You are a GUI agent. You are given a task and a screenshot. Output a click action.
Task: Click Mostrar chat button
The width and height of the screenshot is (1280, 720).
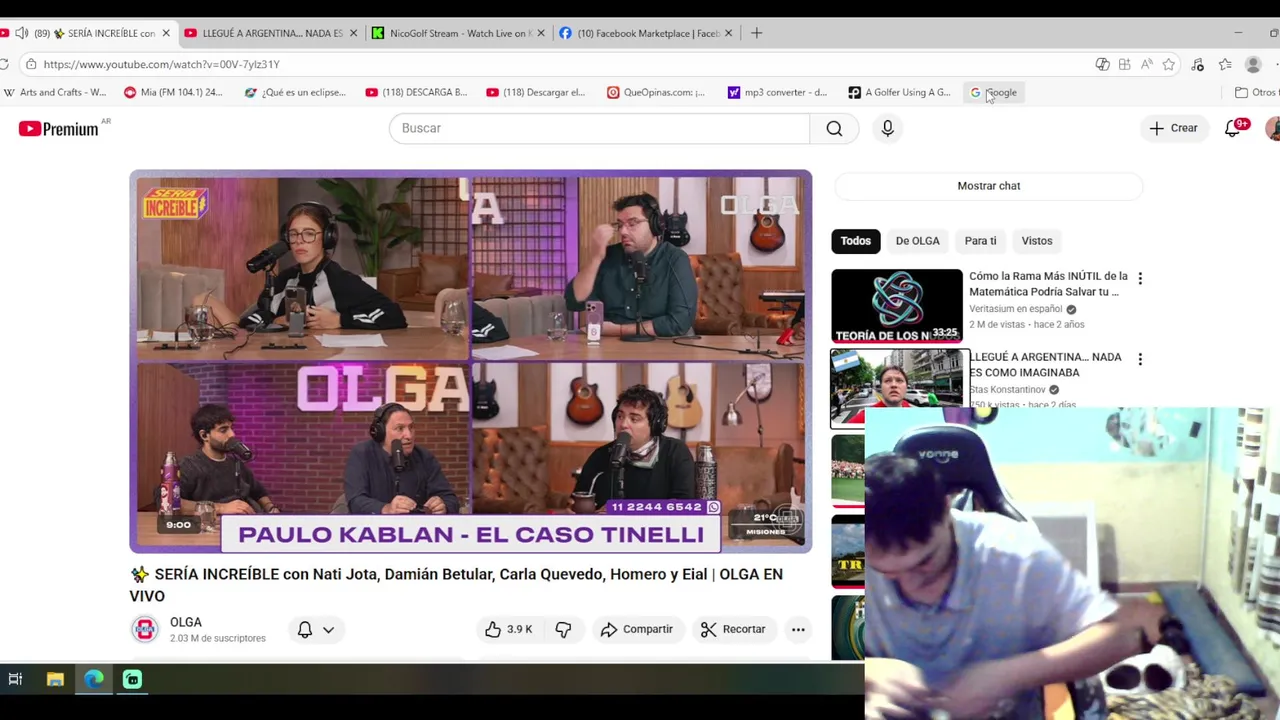(989, 186)
